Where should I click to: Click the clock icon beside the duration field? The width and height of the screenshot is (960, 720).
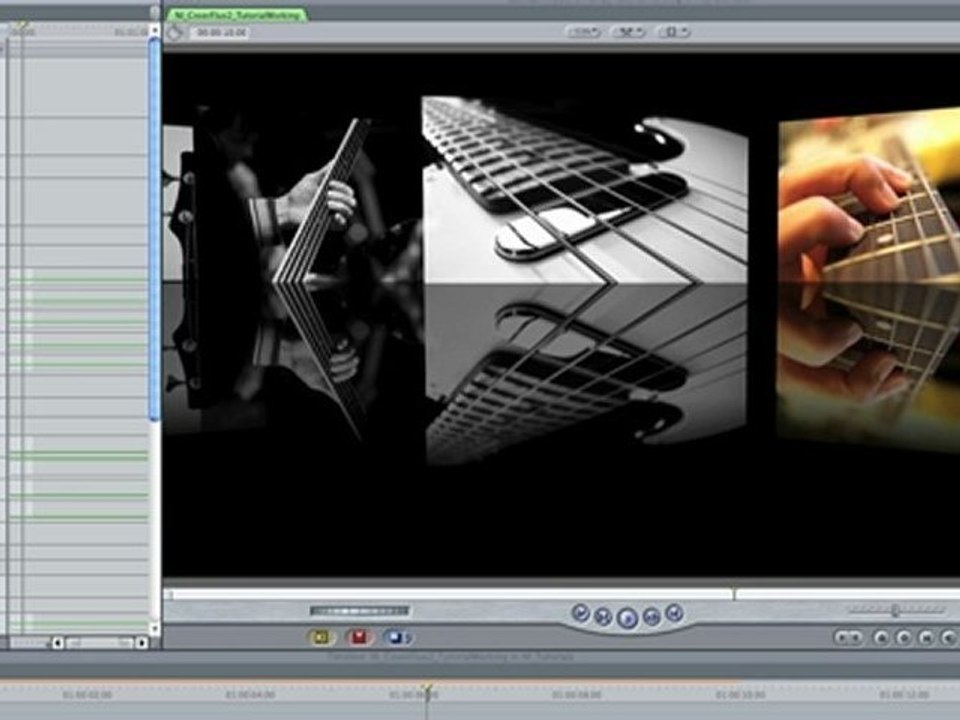(175, 32)
